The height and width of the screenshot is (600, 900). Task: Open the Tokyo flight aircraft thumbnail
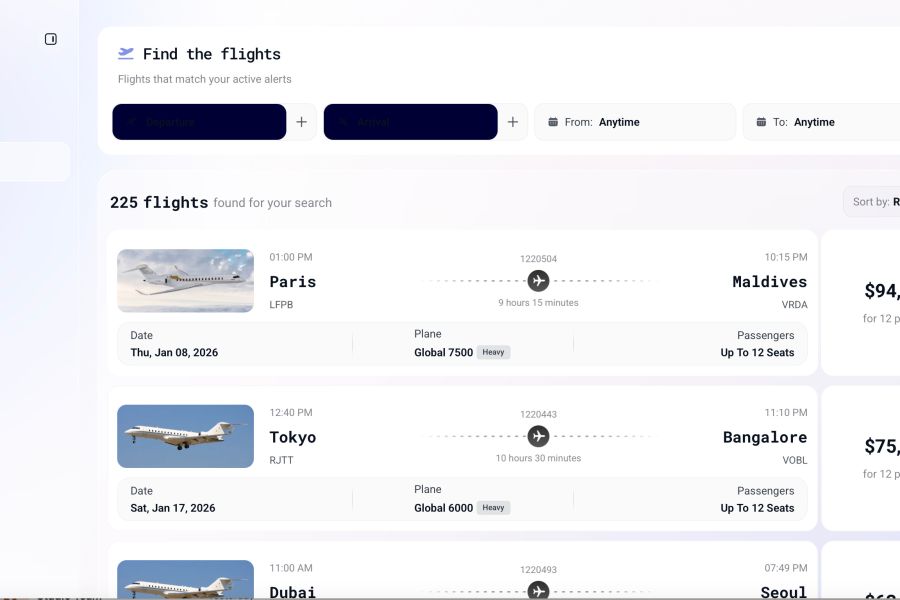coord(186,436)
